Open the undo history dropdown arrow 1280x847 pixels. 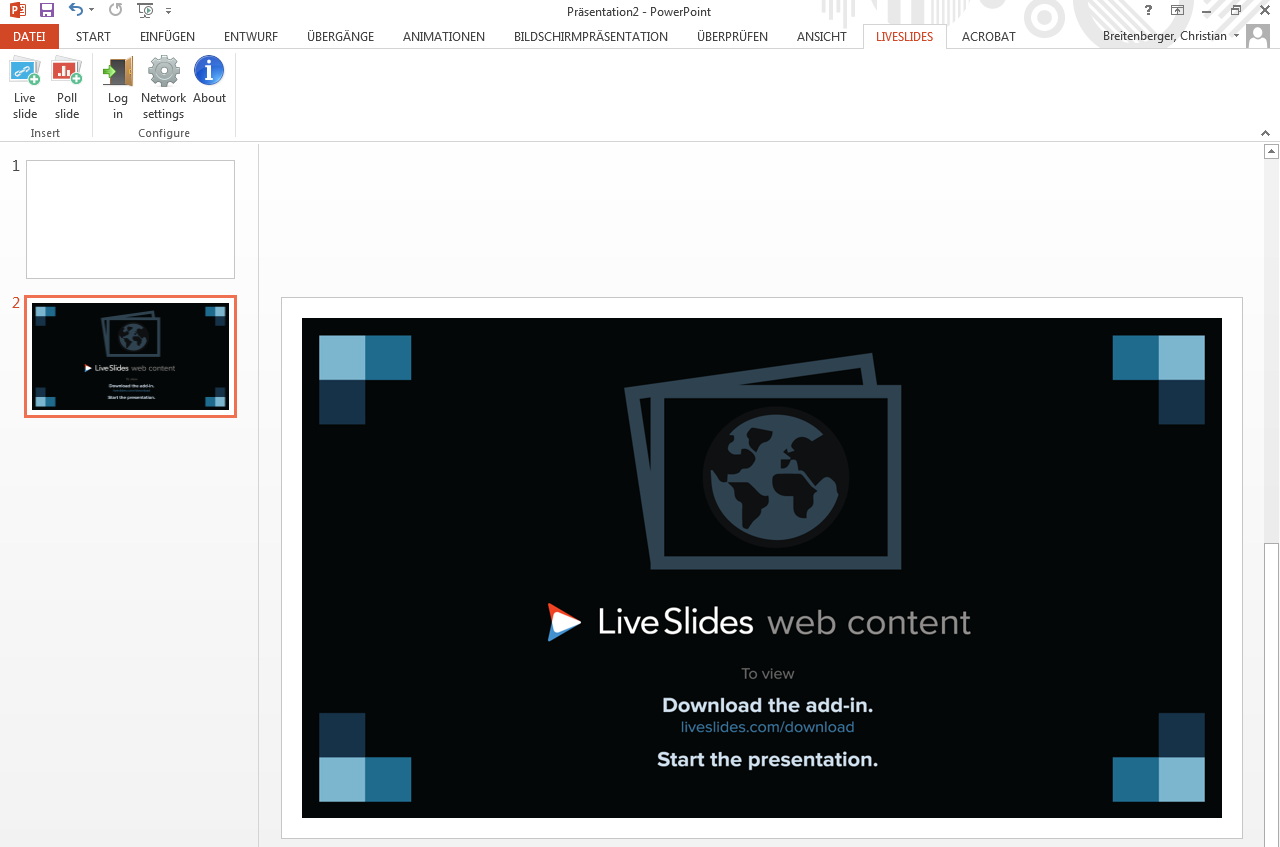pyautogui.click(x=91, y=10)
